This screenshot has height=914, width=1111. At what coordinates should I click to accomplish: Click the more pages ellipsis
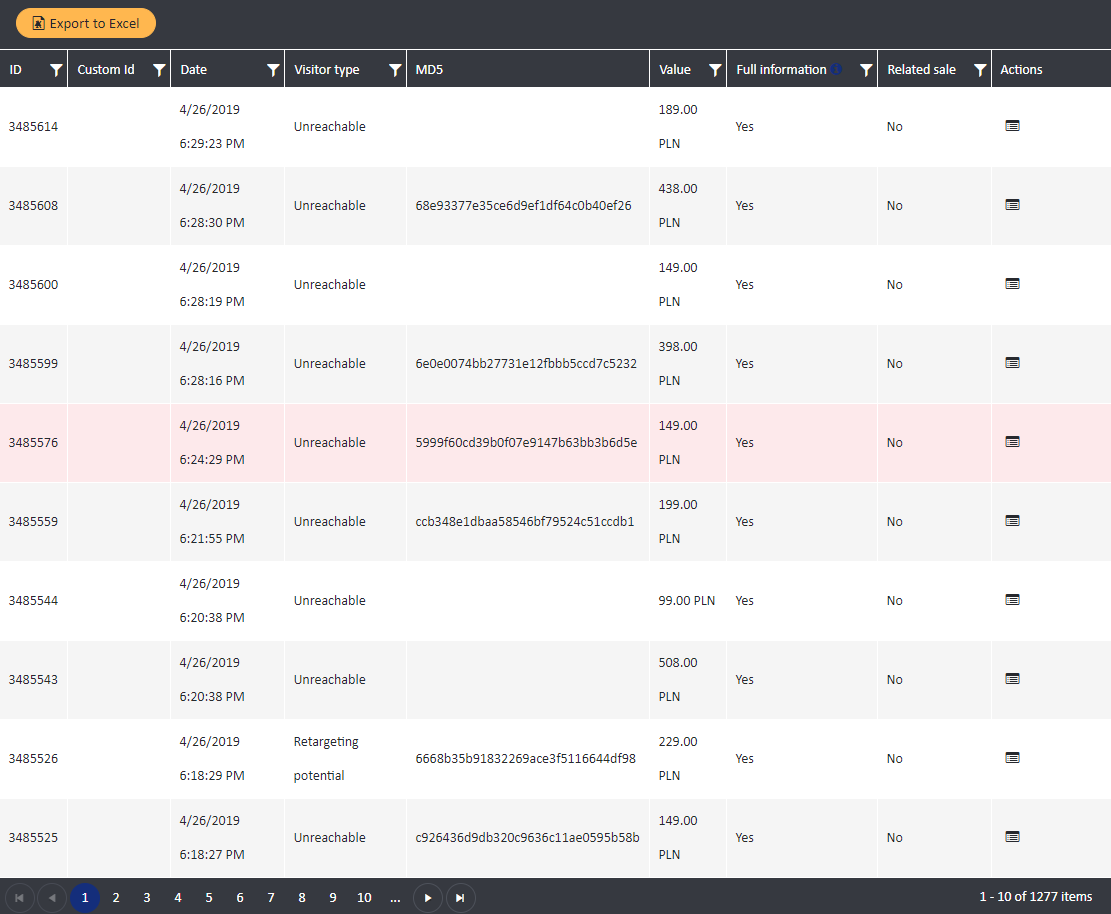pos(395,898)
